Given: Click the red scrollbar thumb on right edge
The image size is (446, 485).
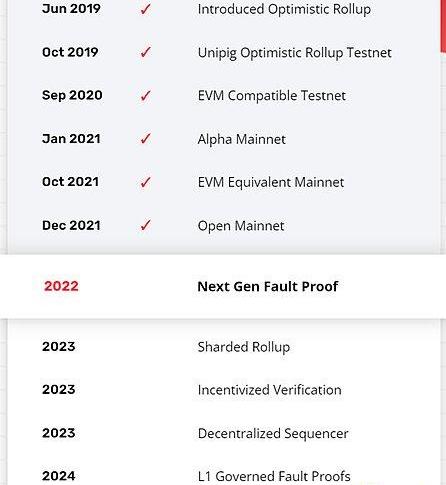Looking at the screenshot, I should point(443,26).
